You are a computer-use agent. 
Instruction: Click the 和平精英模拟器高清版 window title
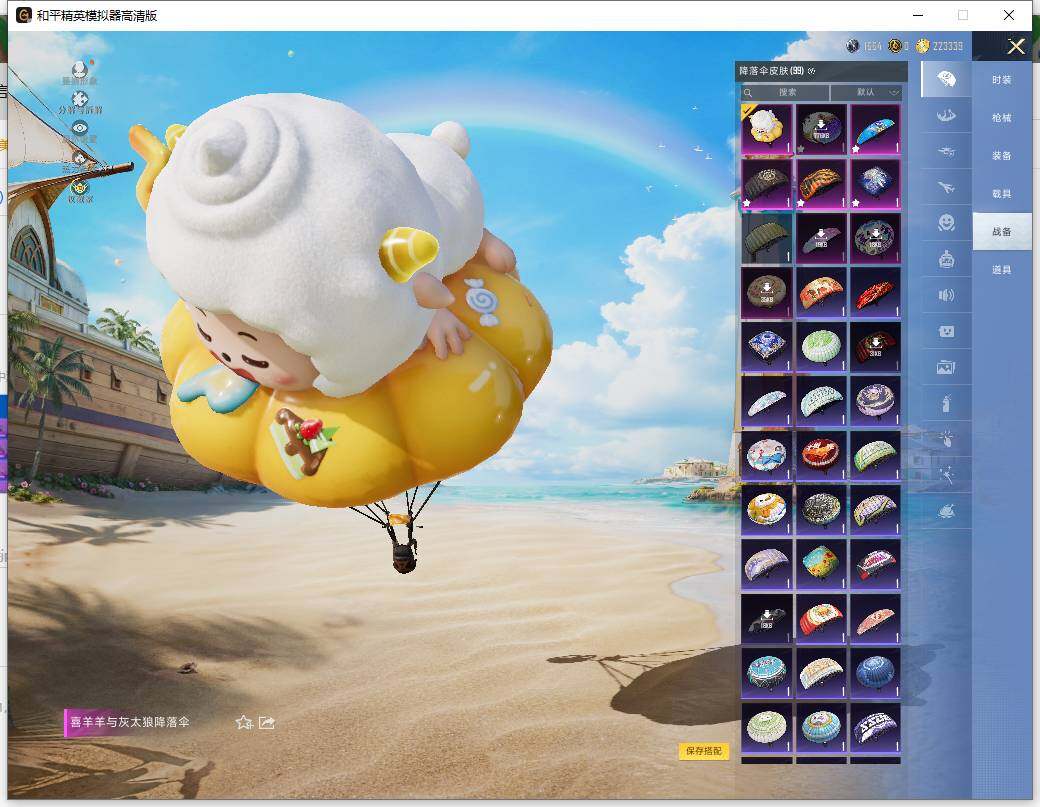pyautogui.click(x=97, y=16)
